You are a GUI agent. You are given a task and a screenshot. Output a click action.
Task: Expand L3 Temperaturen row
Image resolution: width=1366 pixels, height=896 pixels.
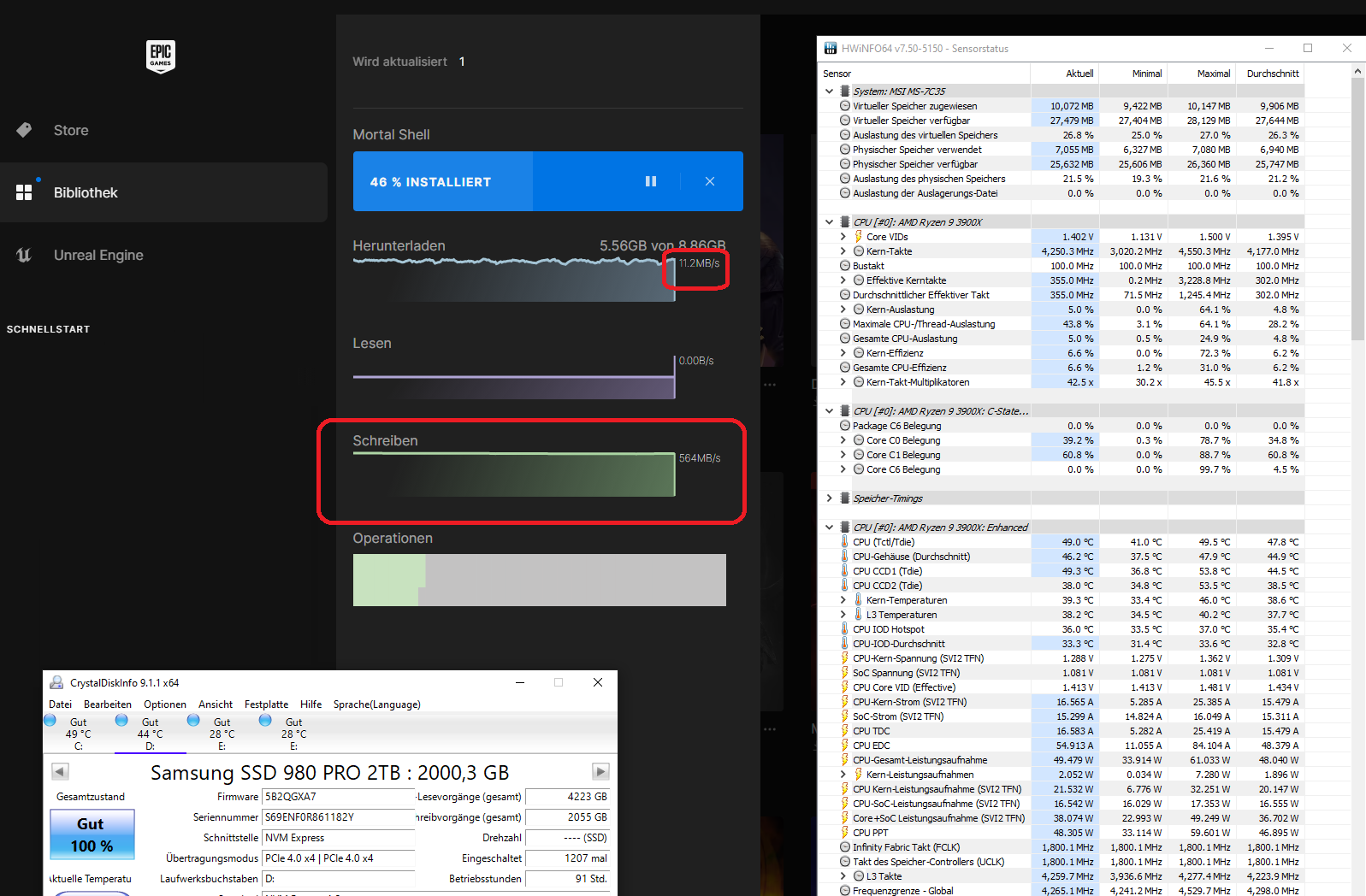tap(843, 615)
